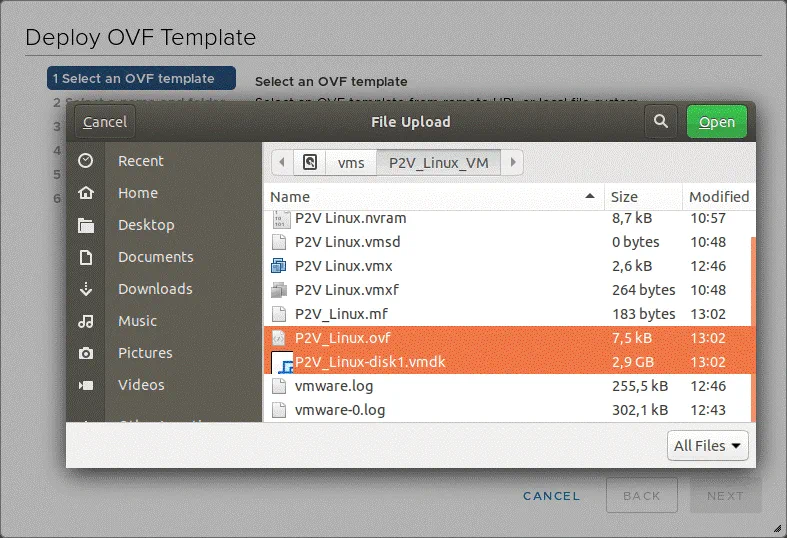Click the Downloads arrow icon in sidebar
Screen dimensions: 787x538
pyautogui.click(x=86, y=289)
